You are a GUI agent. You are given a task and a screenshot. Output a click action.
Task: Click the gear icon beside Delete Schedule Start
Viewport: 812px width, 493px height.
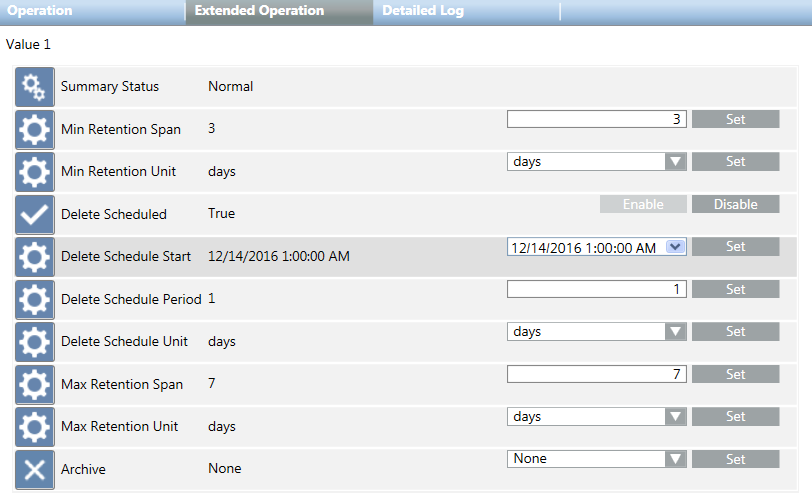click(35, 257)
